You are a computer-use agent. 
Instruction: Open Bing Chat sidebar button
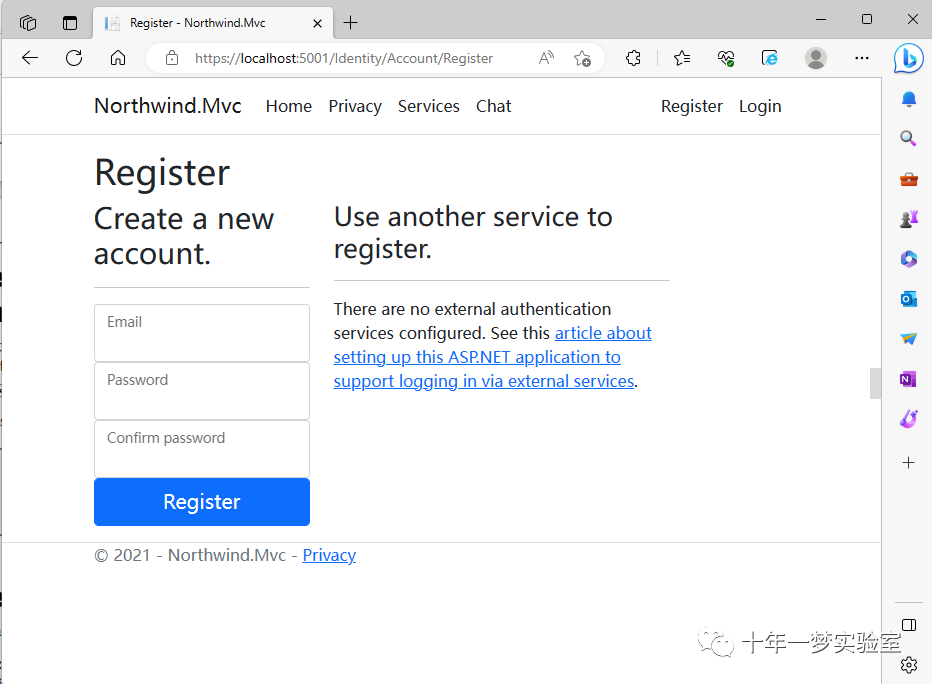coord(908,58)
